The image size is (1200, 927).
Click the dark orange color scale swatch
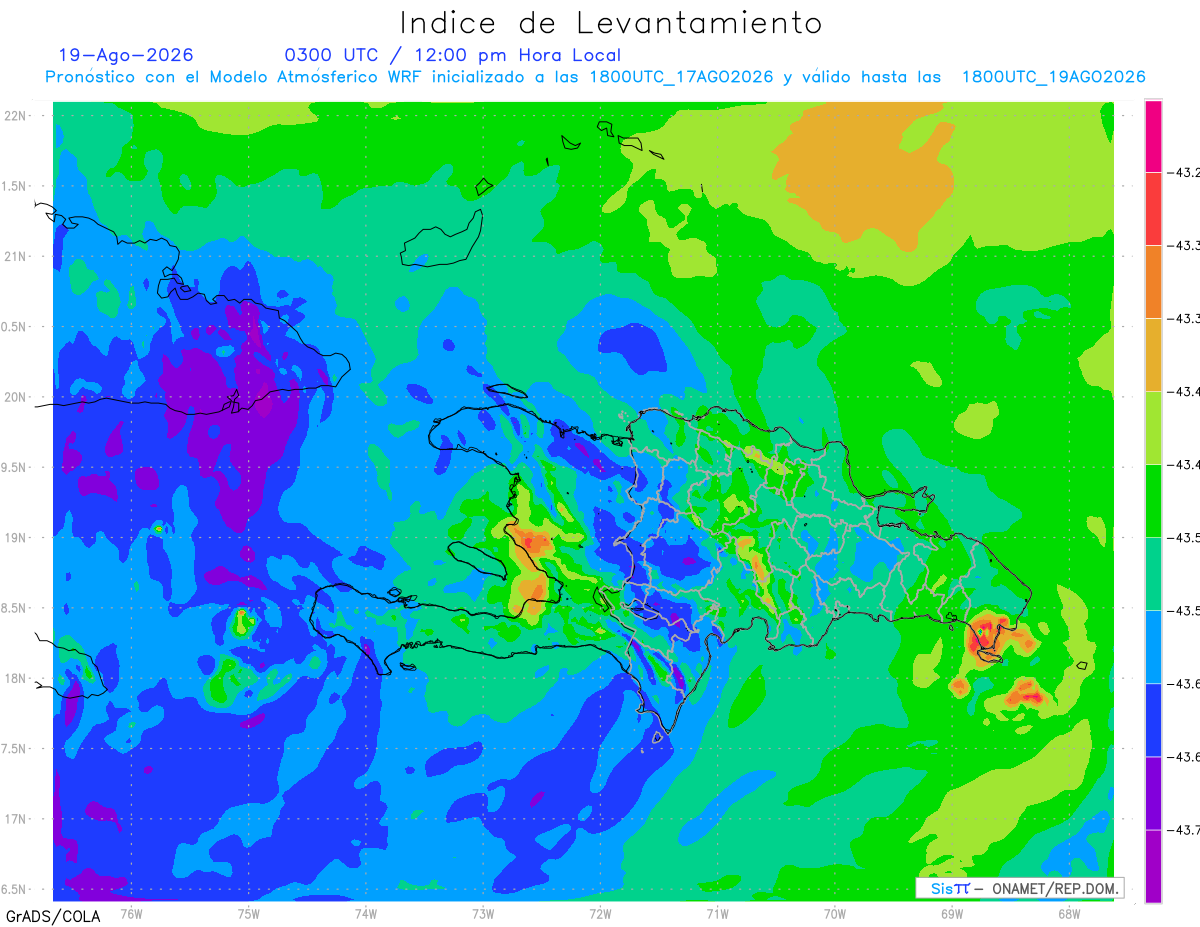click(1153, 282)
